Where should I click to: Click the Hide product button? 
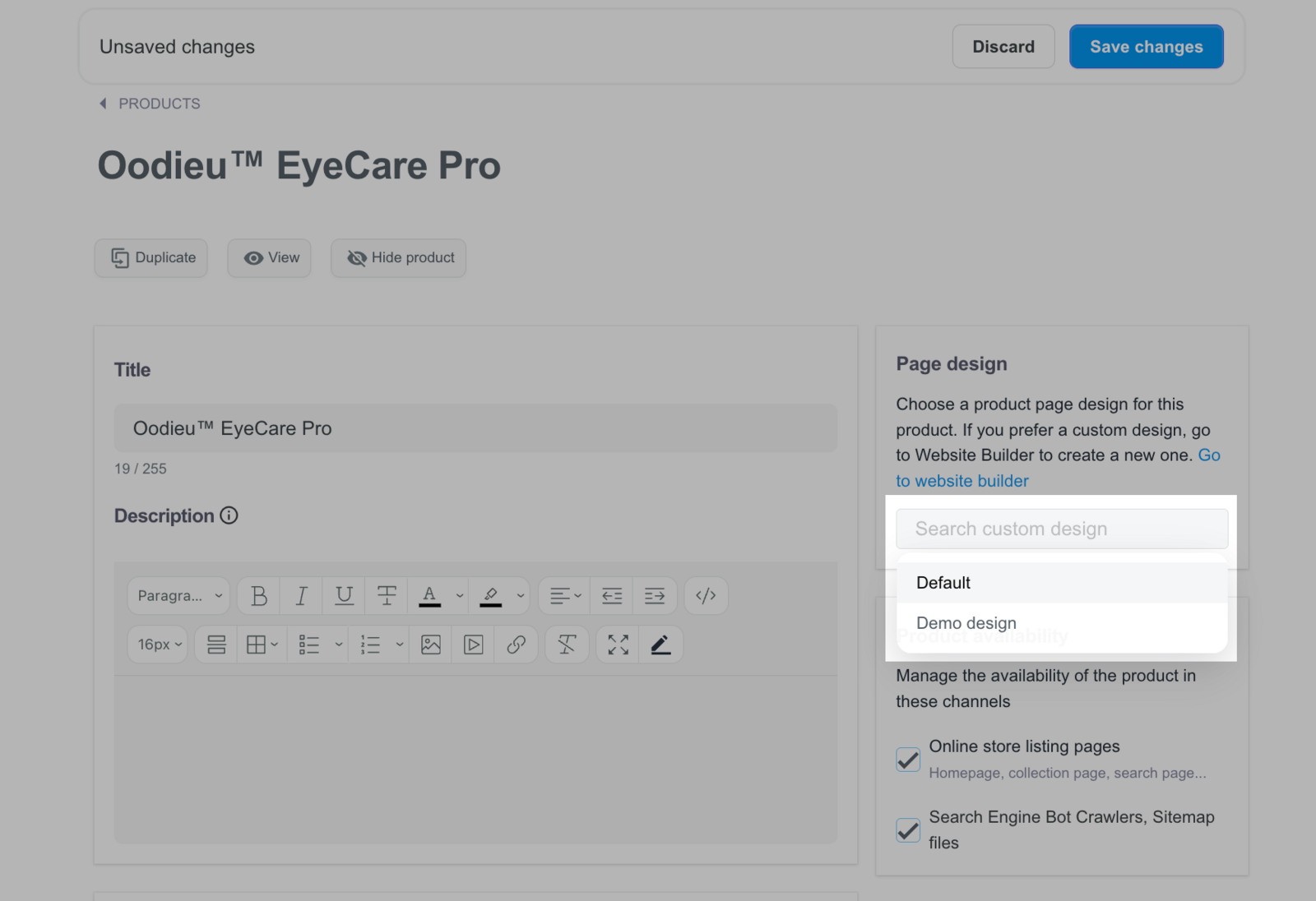[399, 258]
